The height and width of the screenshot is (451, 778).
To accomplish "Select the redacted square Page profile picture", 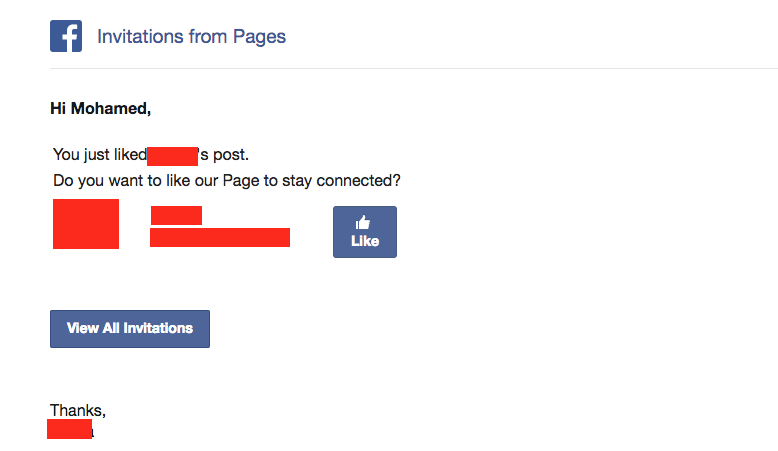I will pyautogui.click(x=86, y=224).
